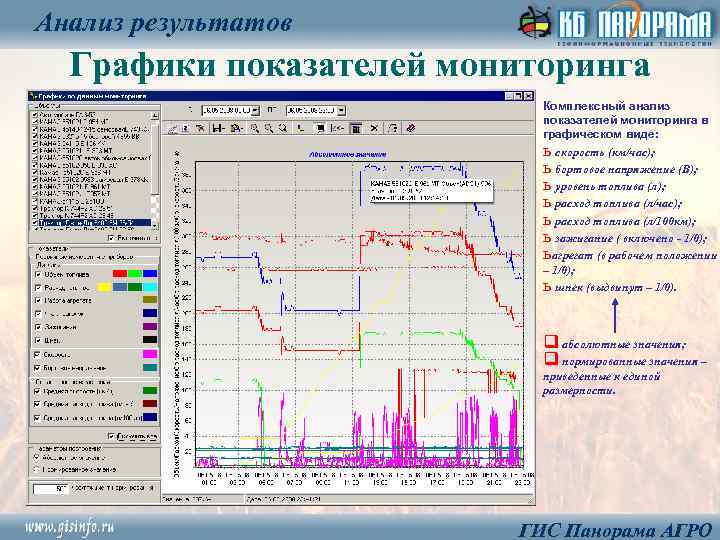Click the arrow-to-bar toolbar icon beside black square
The width and height of the screenshot is (720, 540).
point(338,129)
